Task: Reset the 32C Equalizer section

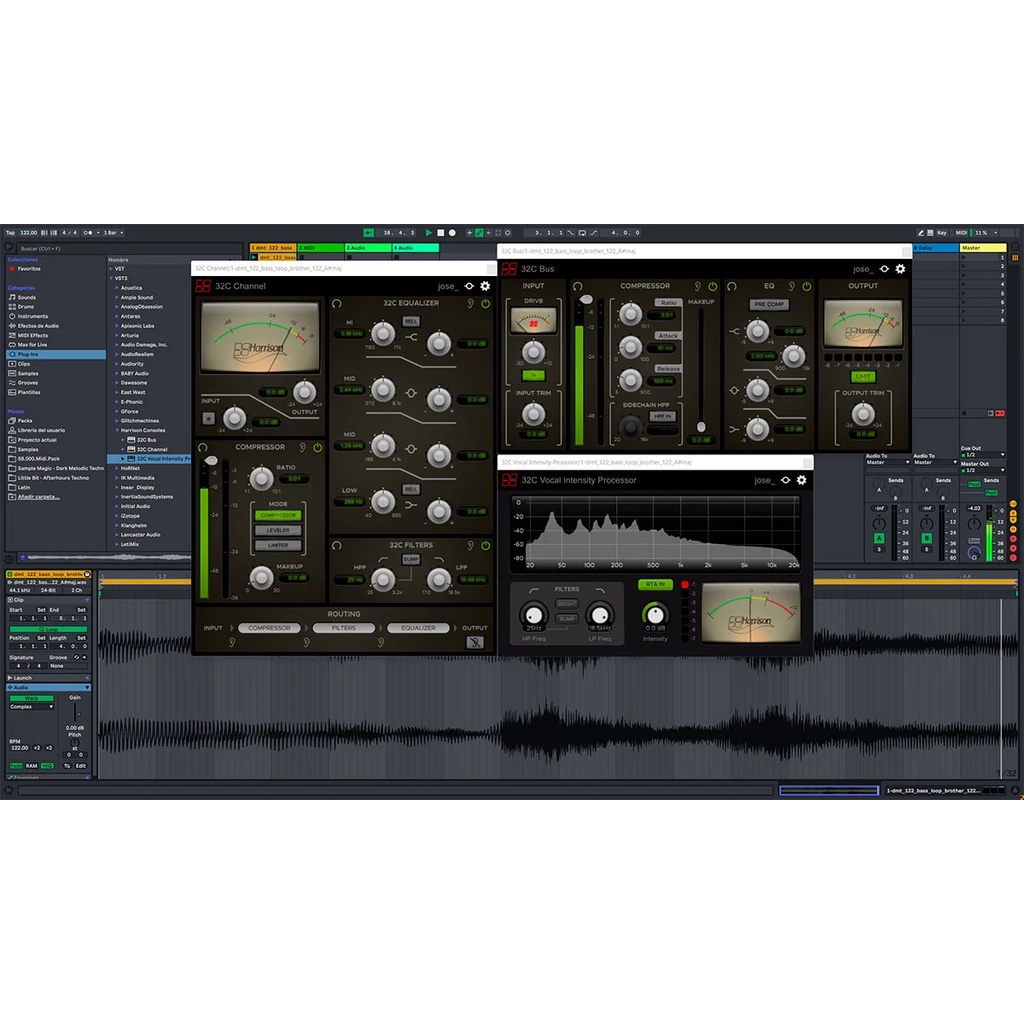Action: point(337,304)
